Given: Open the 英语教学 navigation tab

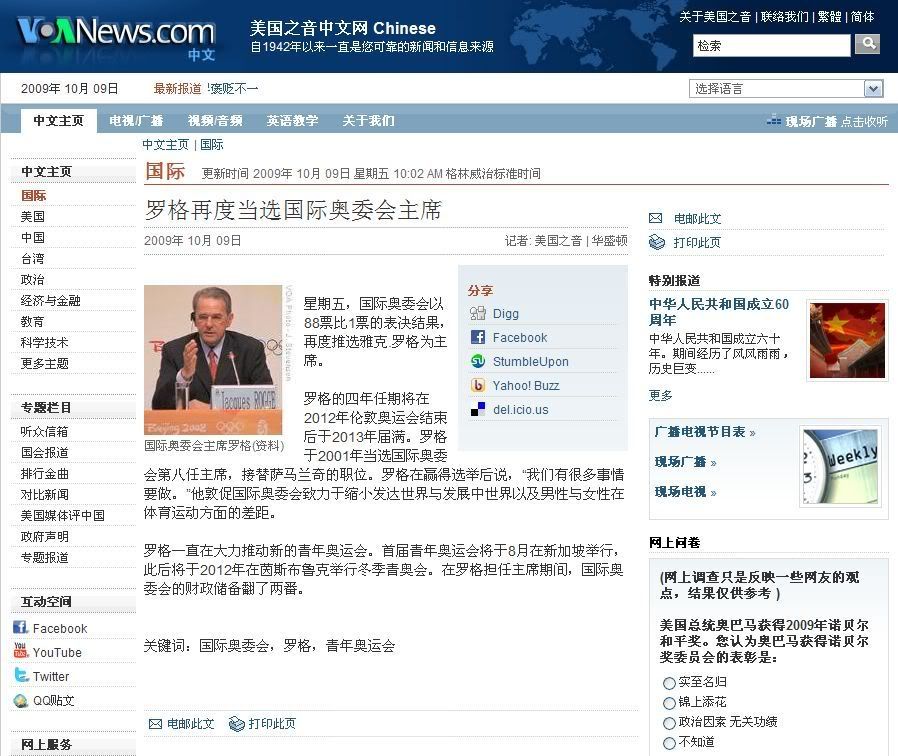Looking at the screenshot, I should [x=292, y=121].
